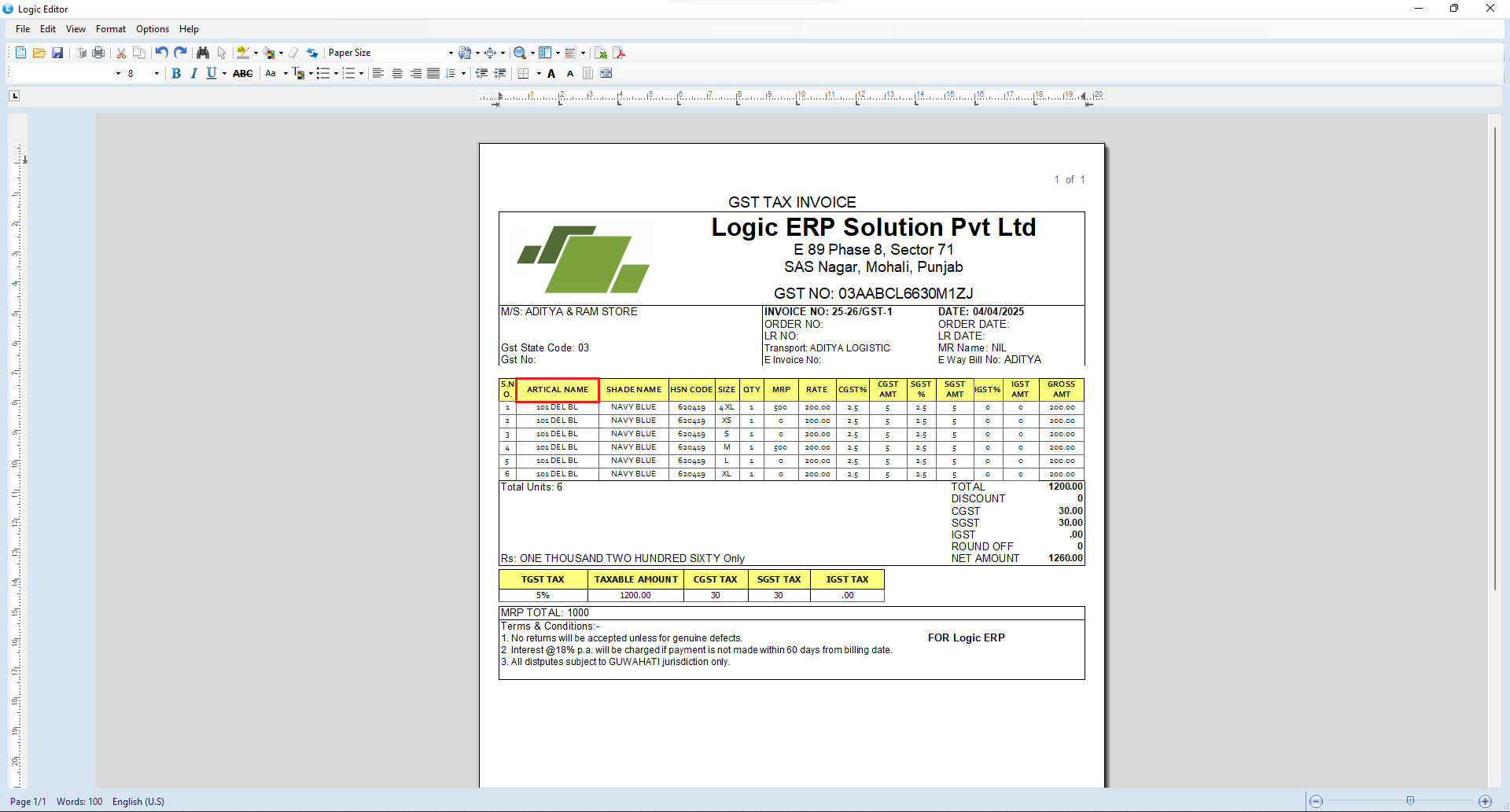Expand the font size dropdown

pyautogui.click(x=157, y=73)
